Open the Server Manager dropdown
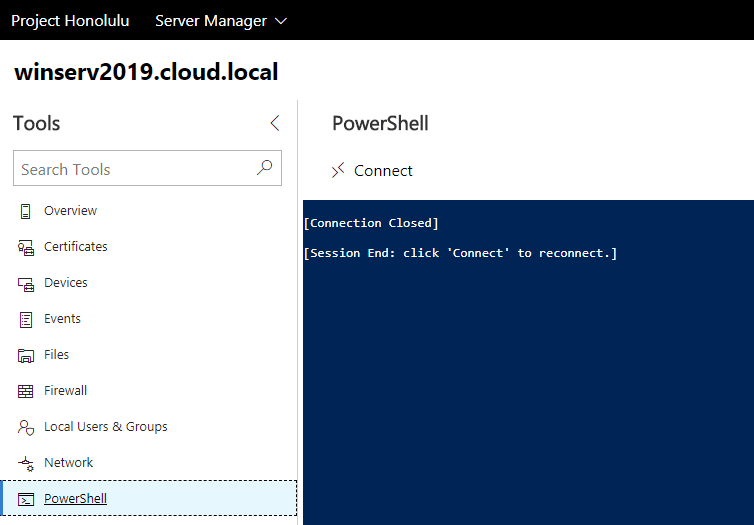 (221, 20)
